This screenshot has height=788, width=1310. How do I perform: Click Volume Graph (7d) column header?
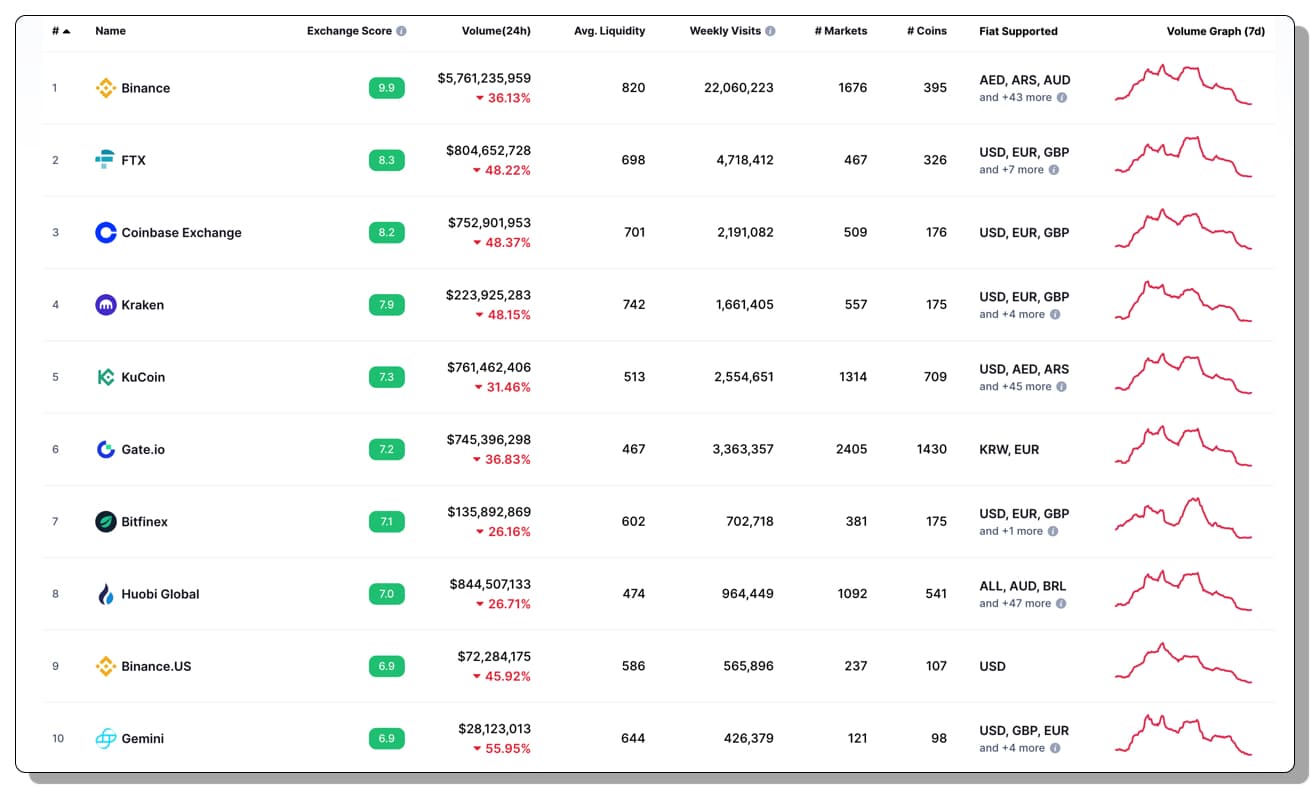1215,31
